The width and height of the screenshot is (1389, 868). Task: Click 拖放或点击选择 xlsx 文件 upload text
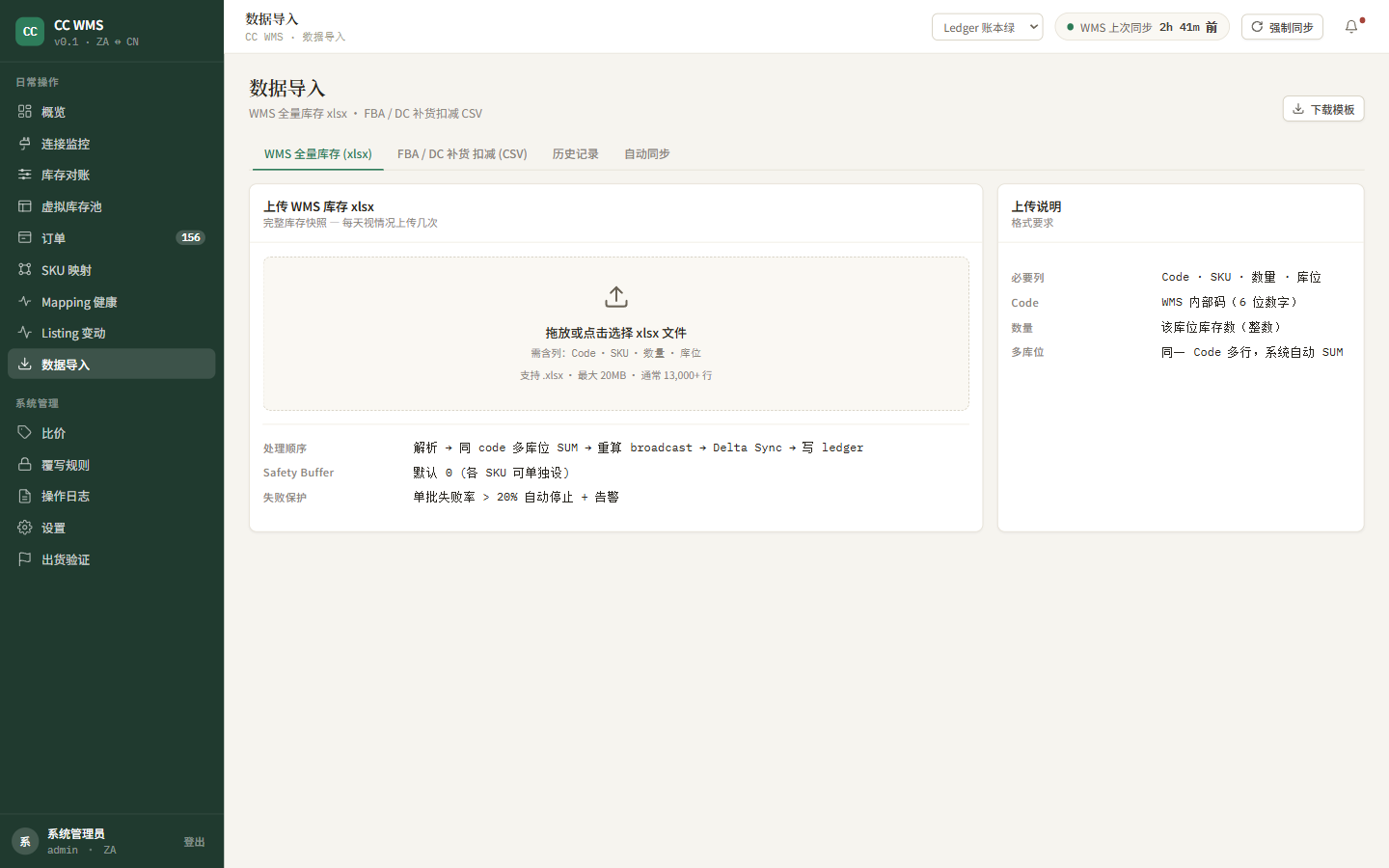616,333
